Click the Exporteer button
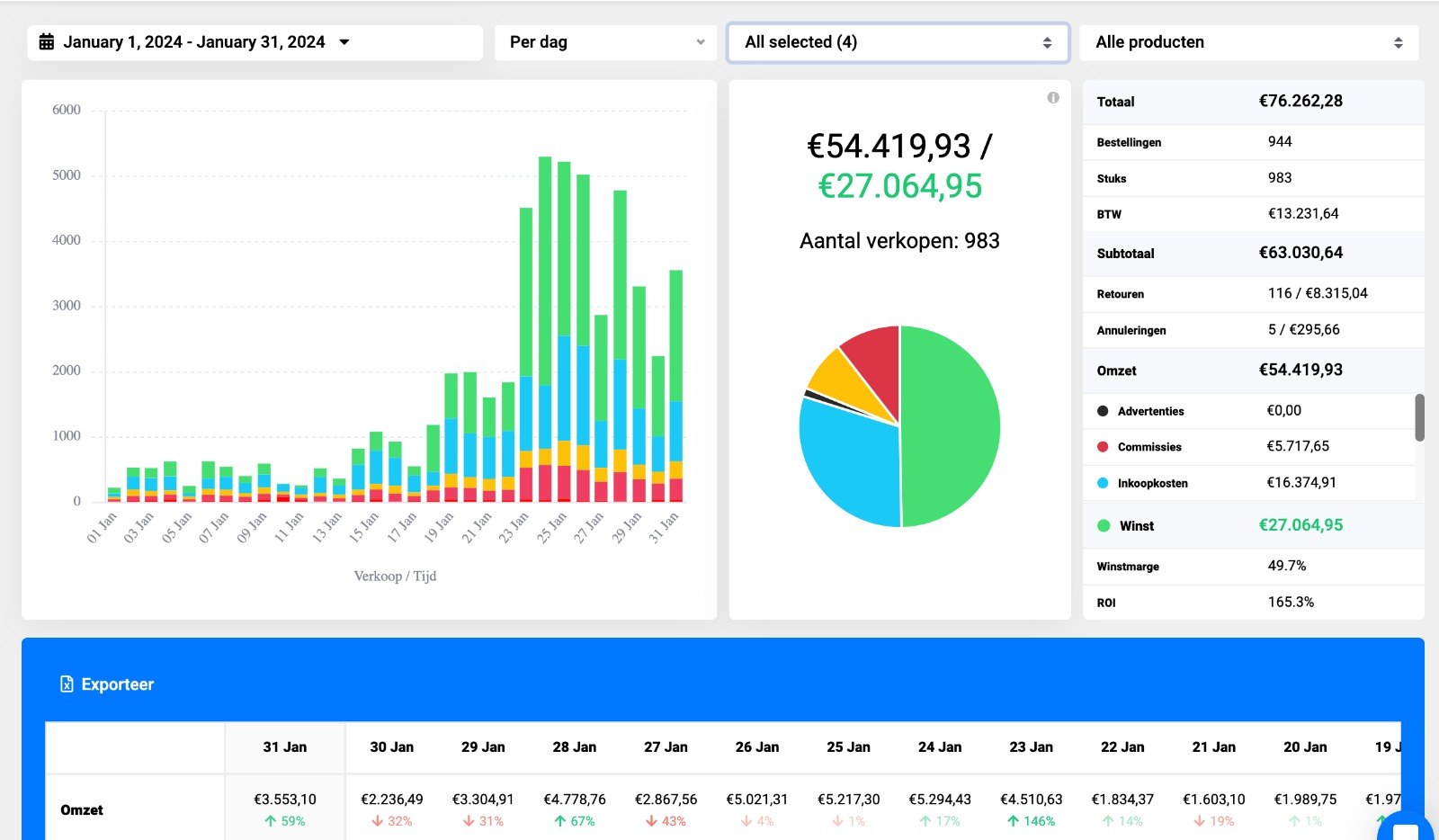The image size is (1439, 840). click(x=107, y=684)
